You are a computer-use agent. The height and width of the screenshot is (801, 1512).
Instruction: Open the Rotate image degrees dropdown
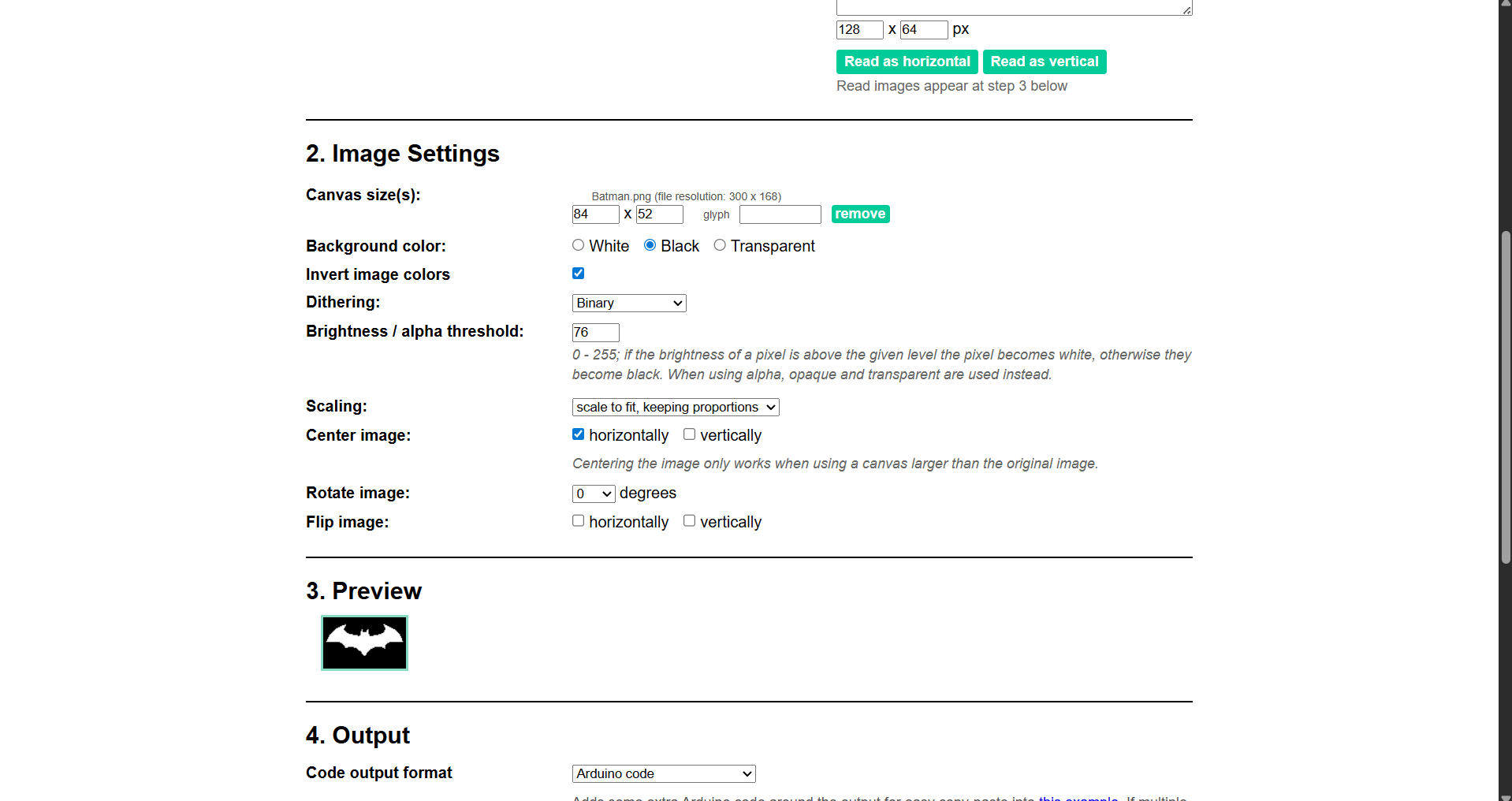[594, 494]
